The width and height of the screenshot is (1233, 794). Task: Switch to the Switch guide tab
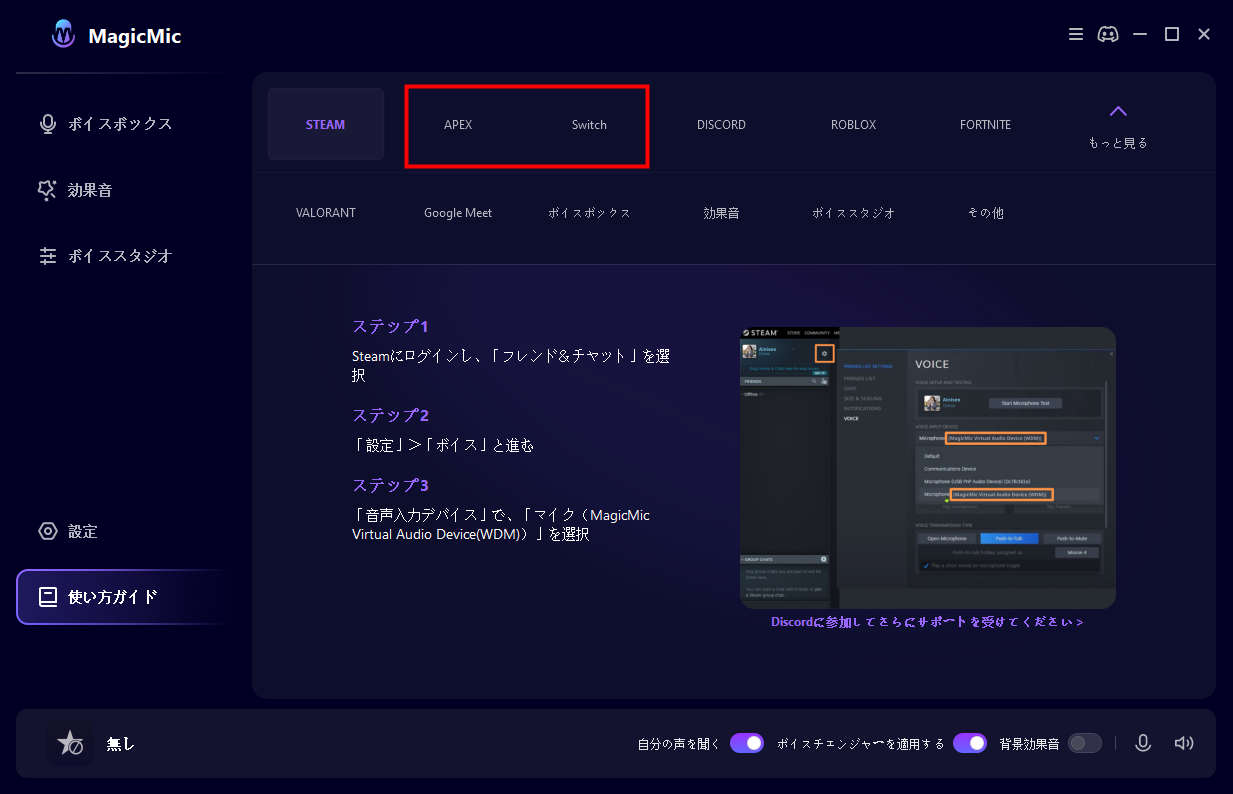[x=589, y=125]
